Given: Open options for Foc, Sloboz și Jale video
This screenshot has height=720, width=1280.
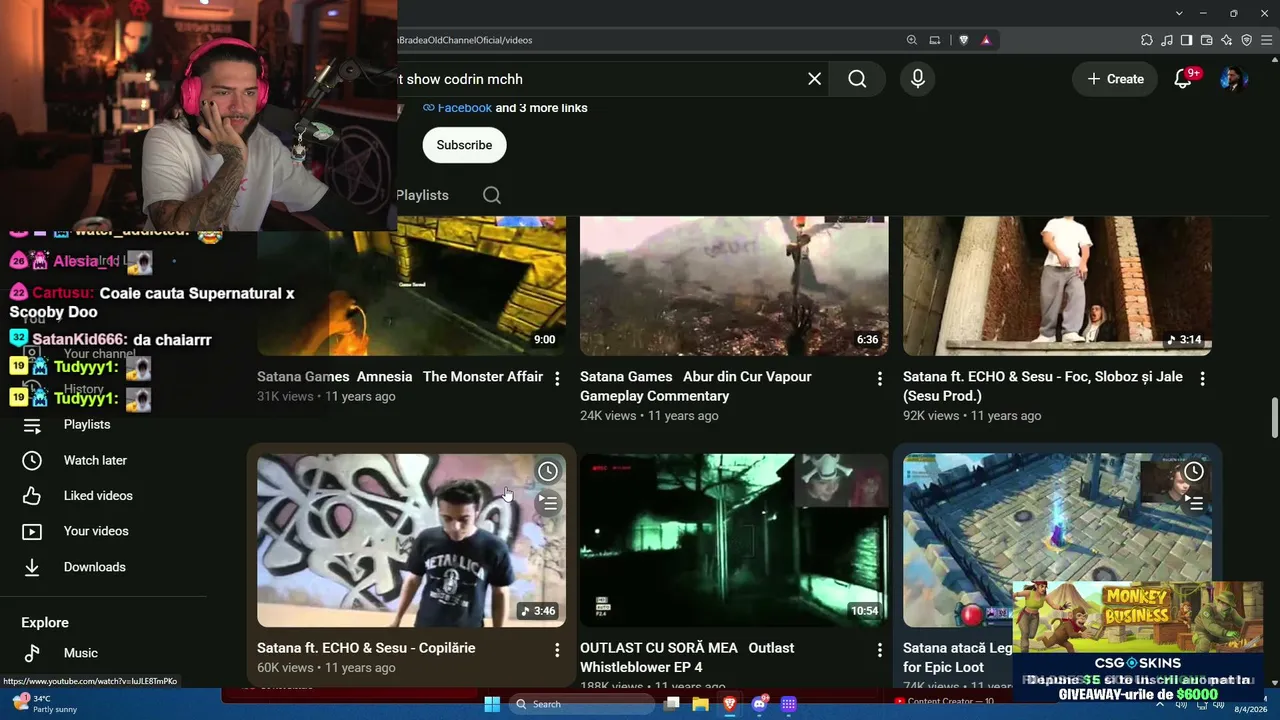Looking at the screenshot, I should (x=1203, y=379).
